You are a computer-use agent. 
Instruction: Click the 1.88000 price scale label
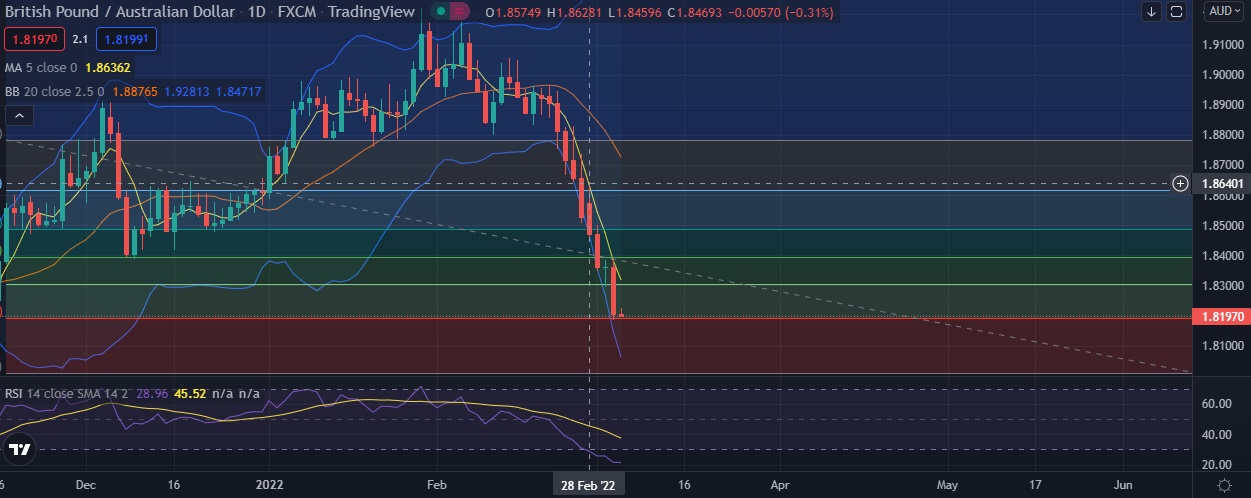click(1223, 134)
